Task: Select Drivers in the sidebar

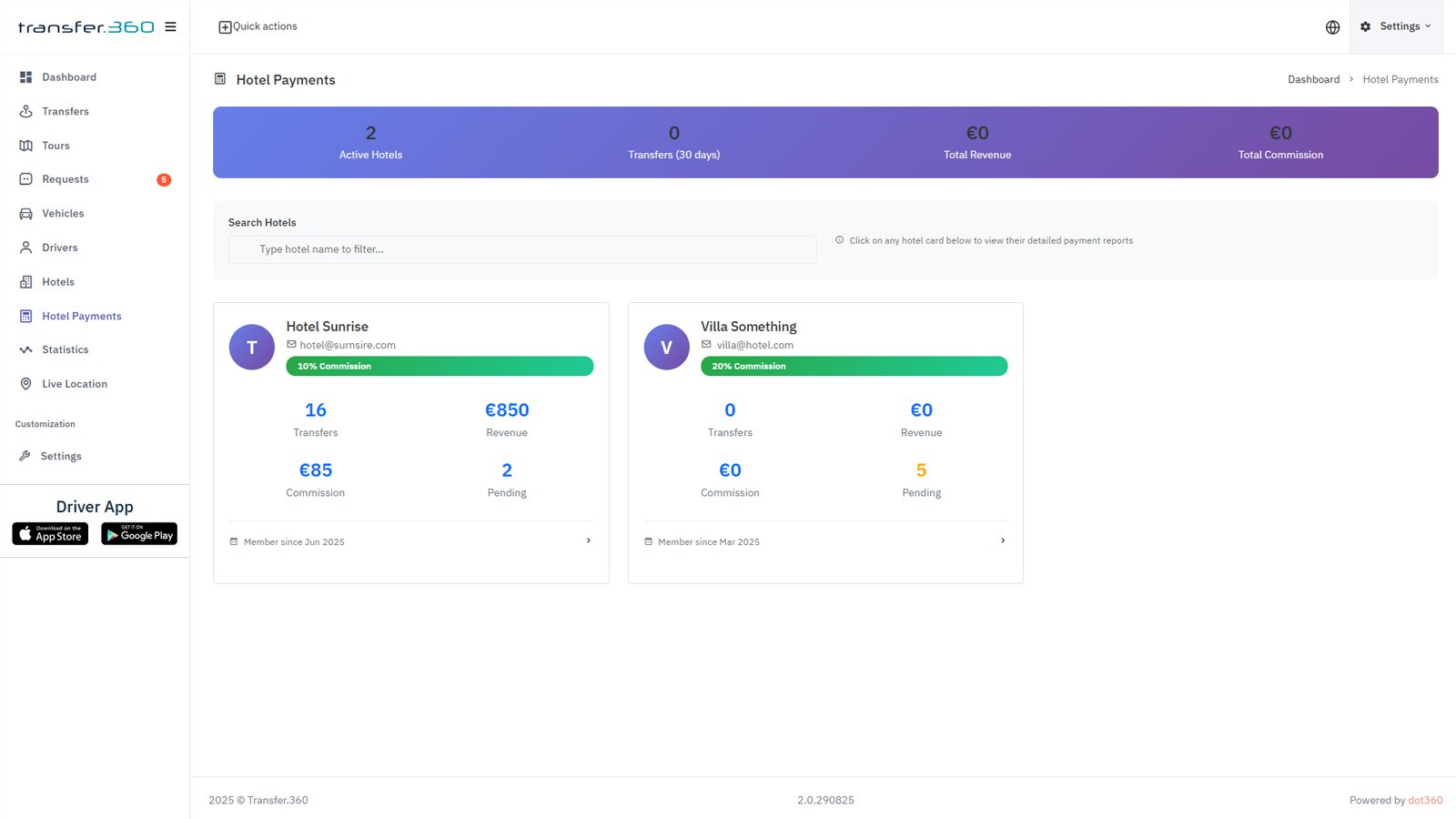Action: 59,248
